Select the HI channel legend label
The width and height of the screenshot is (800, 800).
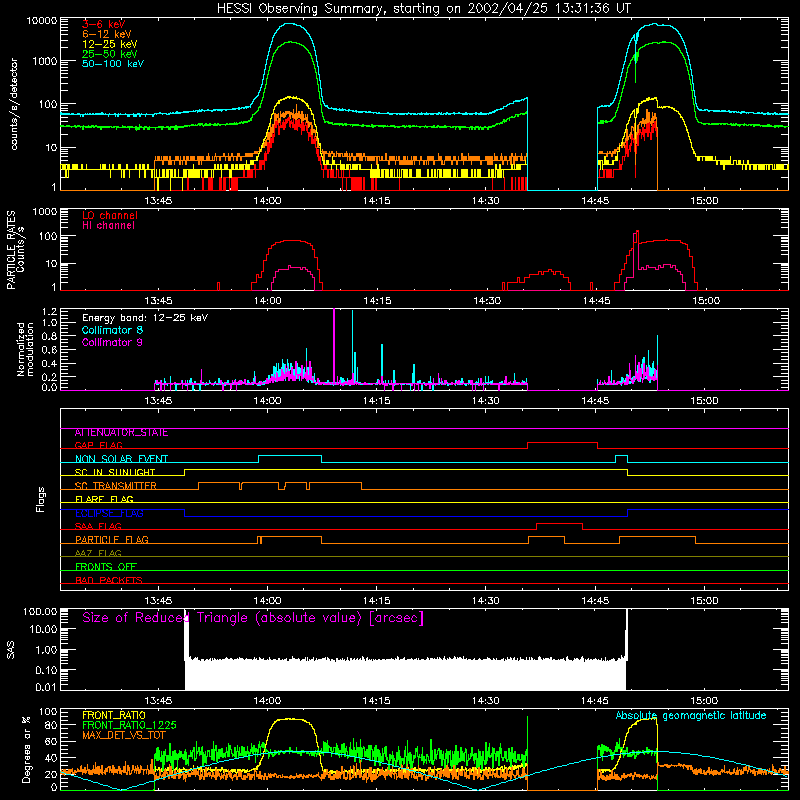point(108,226)
